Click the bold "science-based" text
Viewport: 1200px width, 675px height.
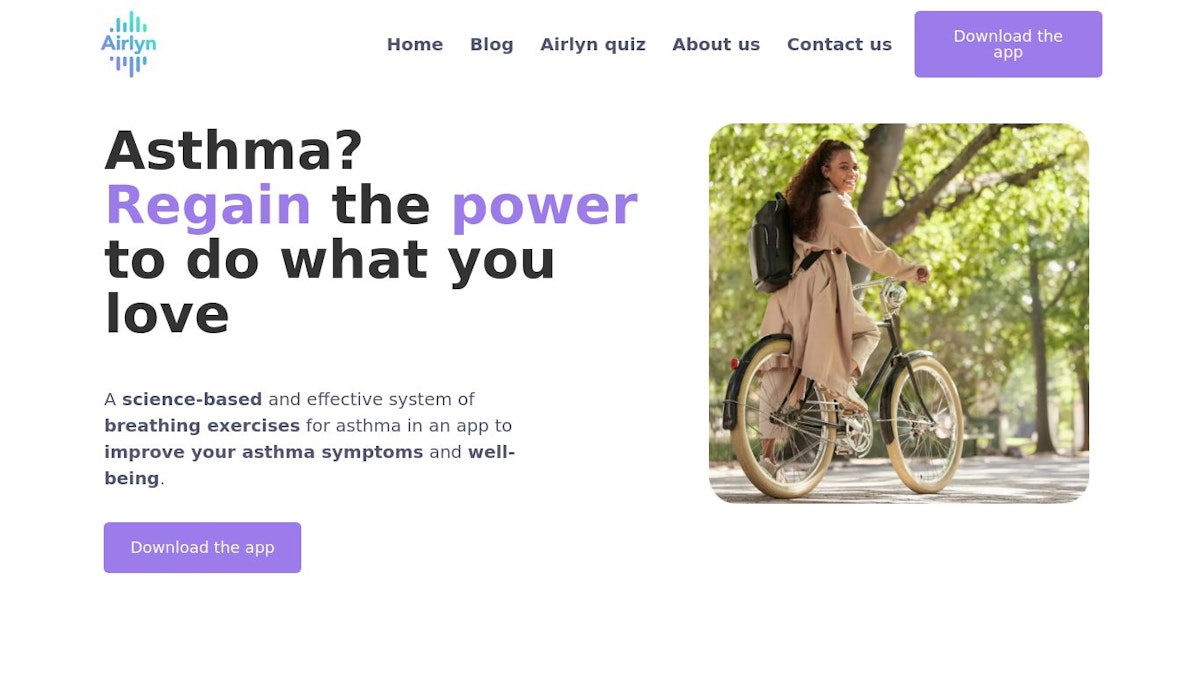point(192,399)
